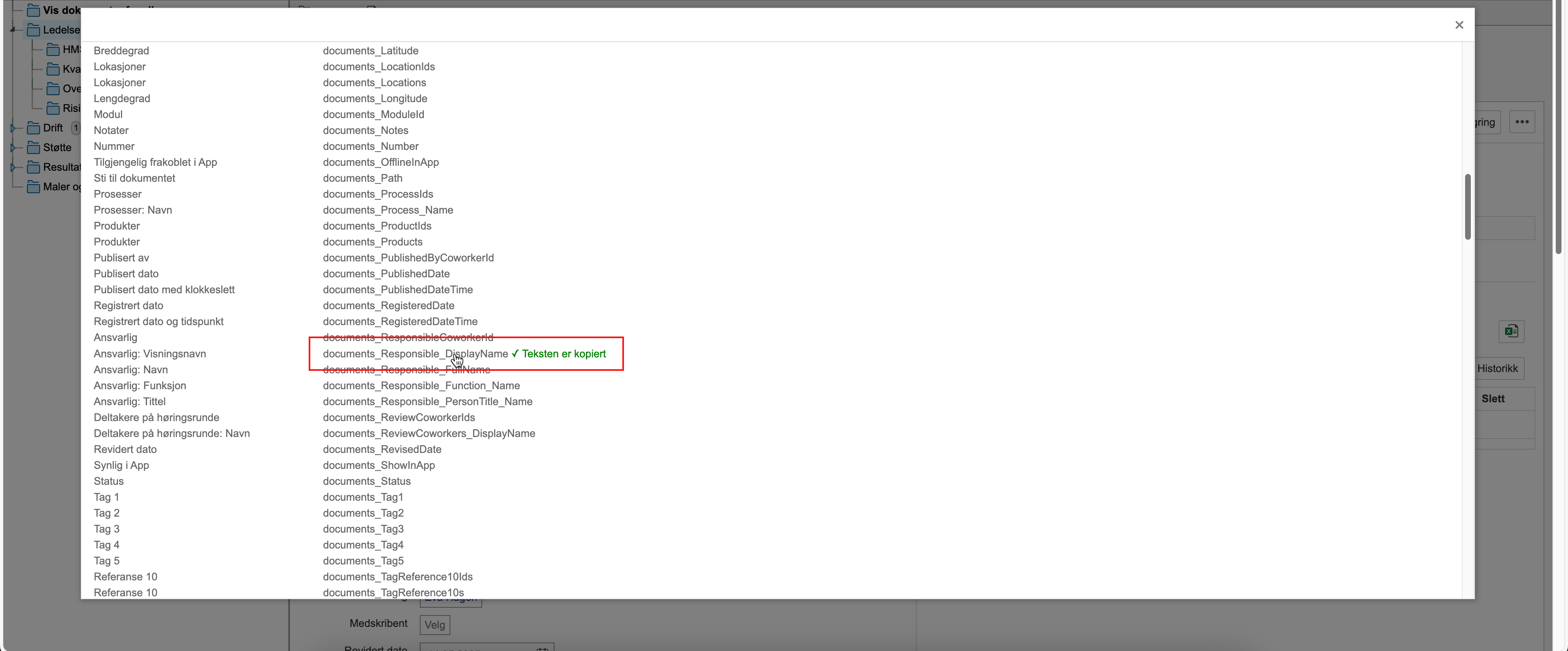Click the Slett column header
Image resolution: width=1568 pixels, height=651 pixels.
(x=1492, y=399)
